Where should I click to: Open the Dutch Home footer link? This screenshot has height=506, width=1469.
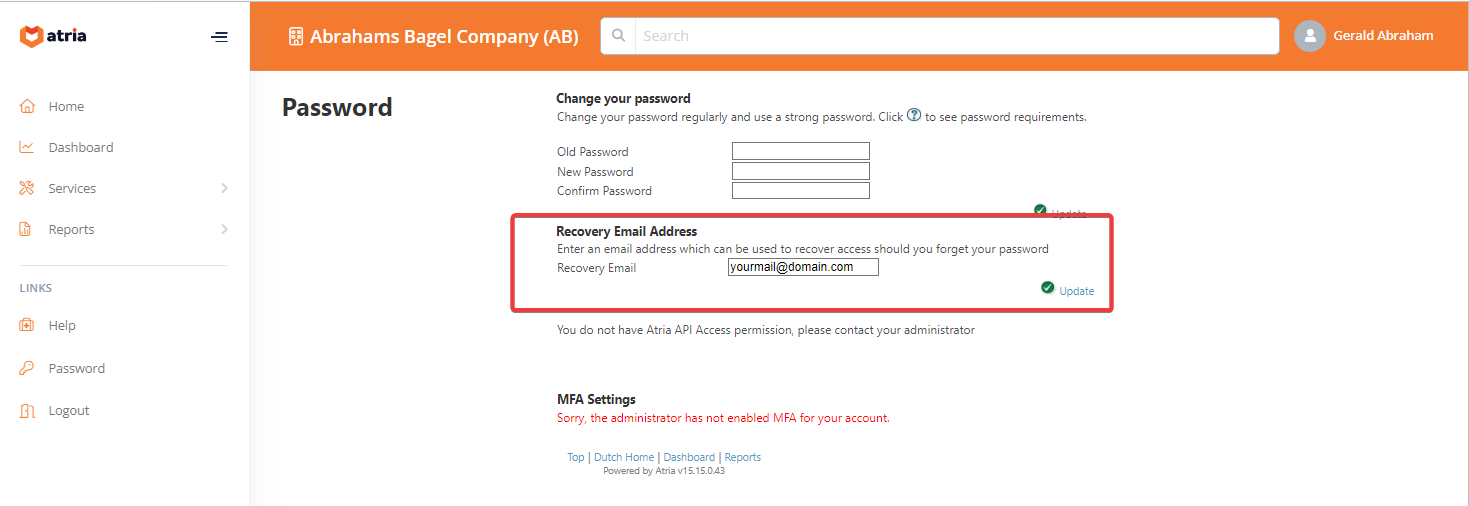[624, 457]
